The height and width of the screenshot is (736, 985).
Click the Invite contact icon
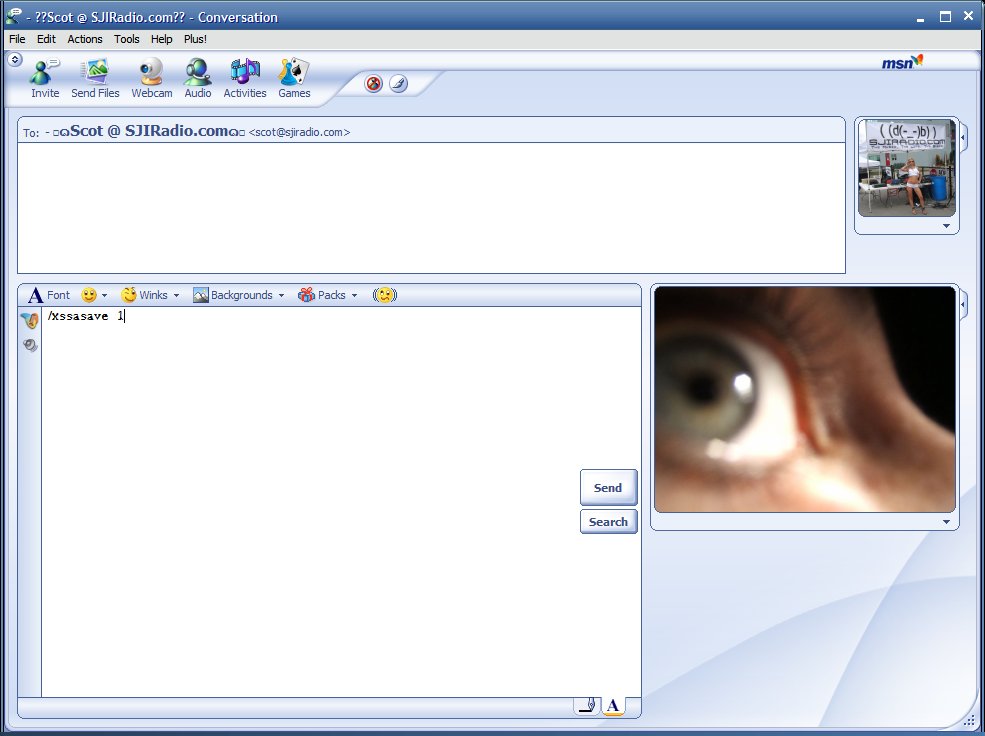(45, 78)
